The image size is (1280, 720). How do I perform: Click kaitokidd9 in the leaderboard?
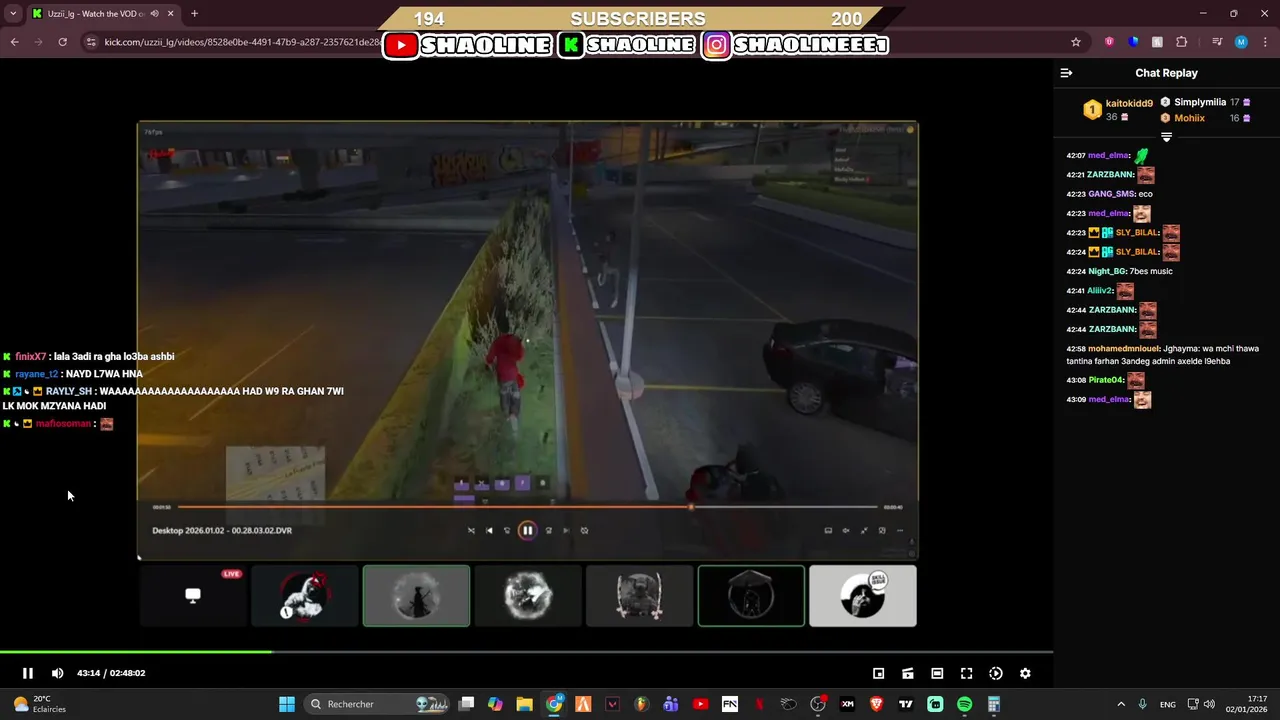pyautogui.click(x=1129, y=103)
